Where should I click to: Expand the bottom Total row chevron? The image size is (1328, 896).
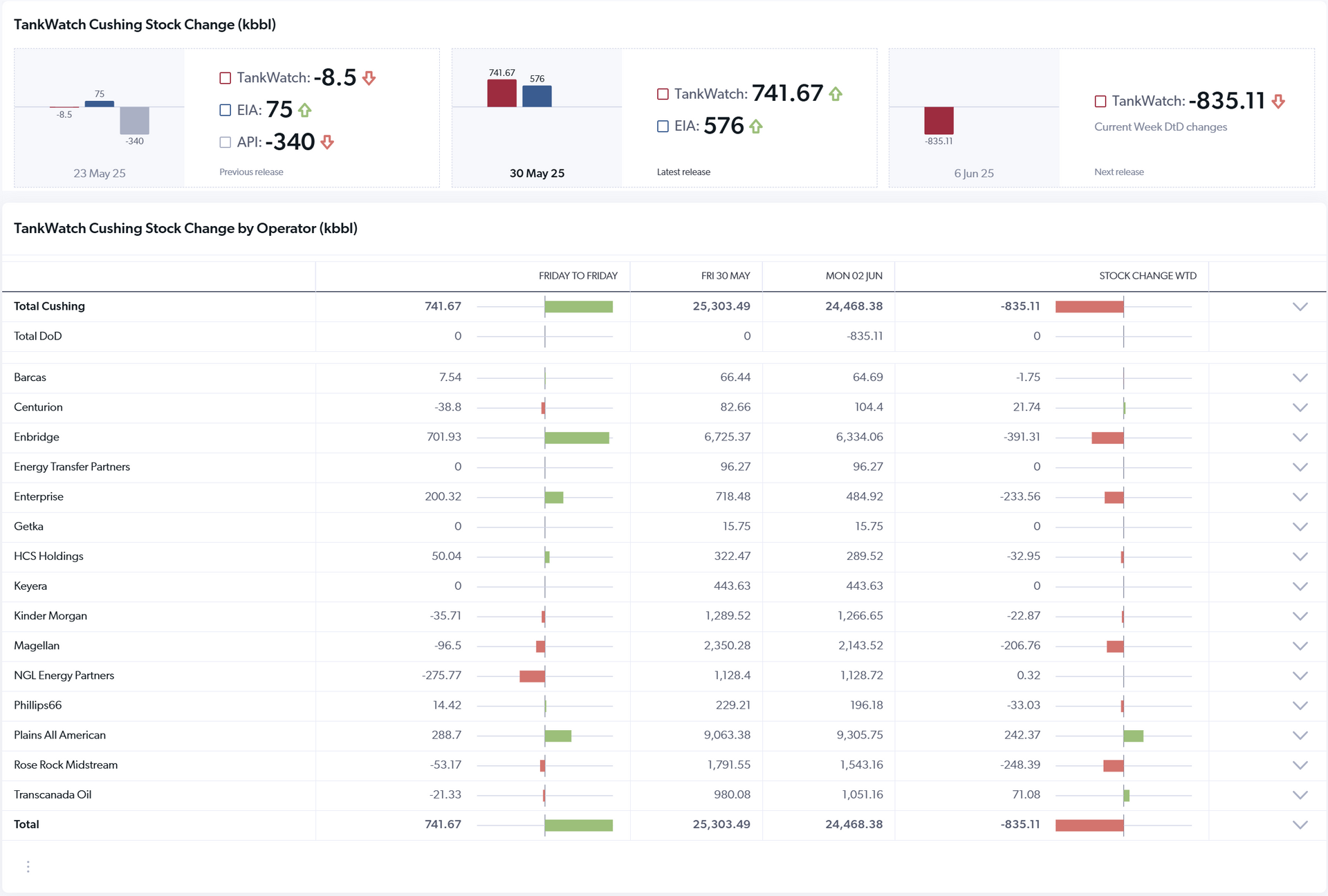click(x=1300, y=825)
